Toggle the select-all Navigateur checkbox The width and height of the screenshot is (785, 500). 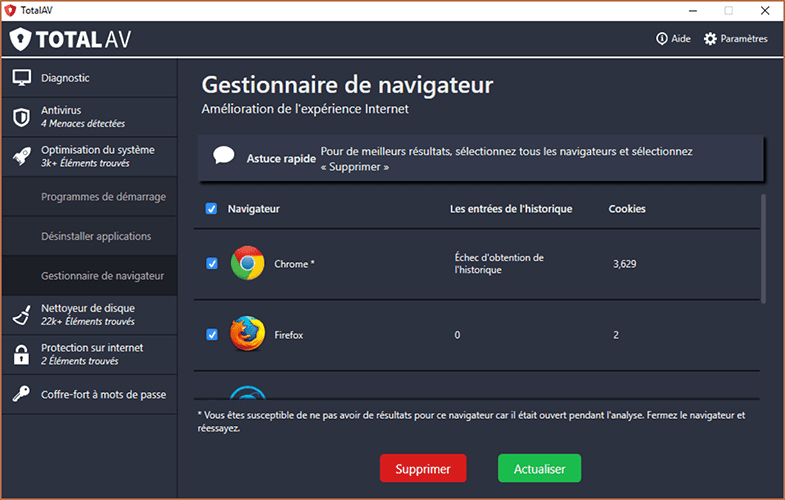[211, 209]
